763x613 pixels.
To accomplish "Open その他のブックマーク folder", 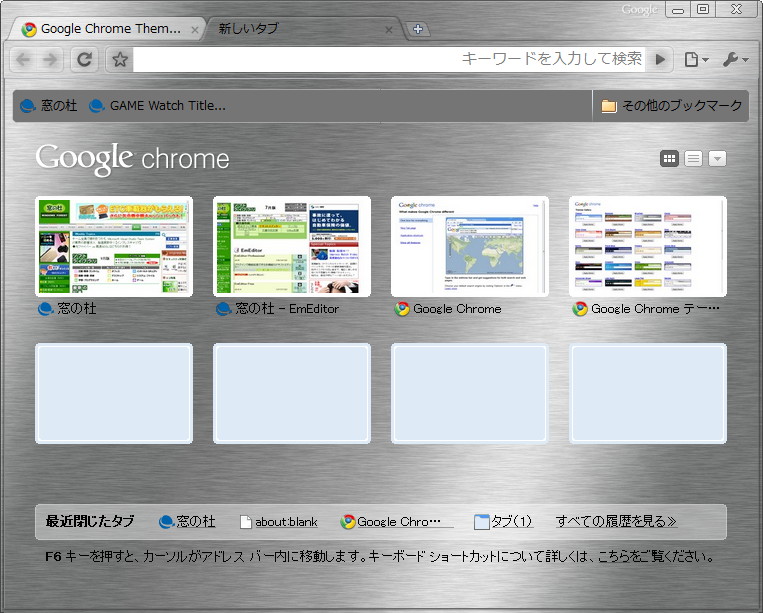I will pos(671,105).
